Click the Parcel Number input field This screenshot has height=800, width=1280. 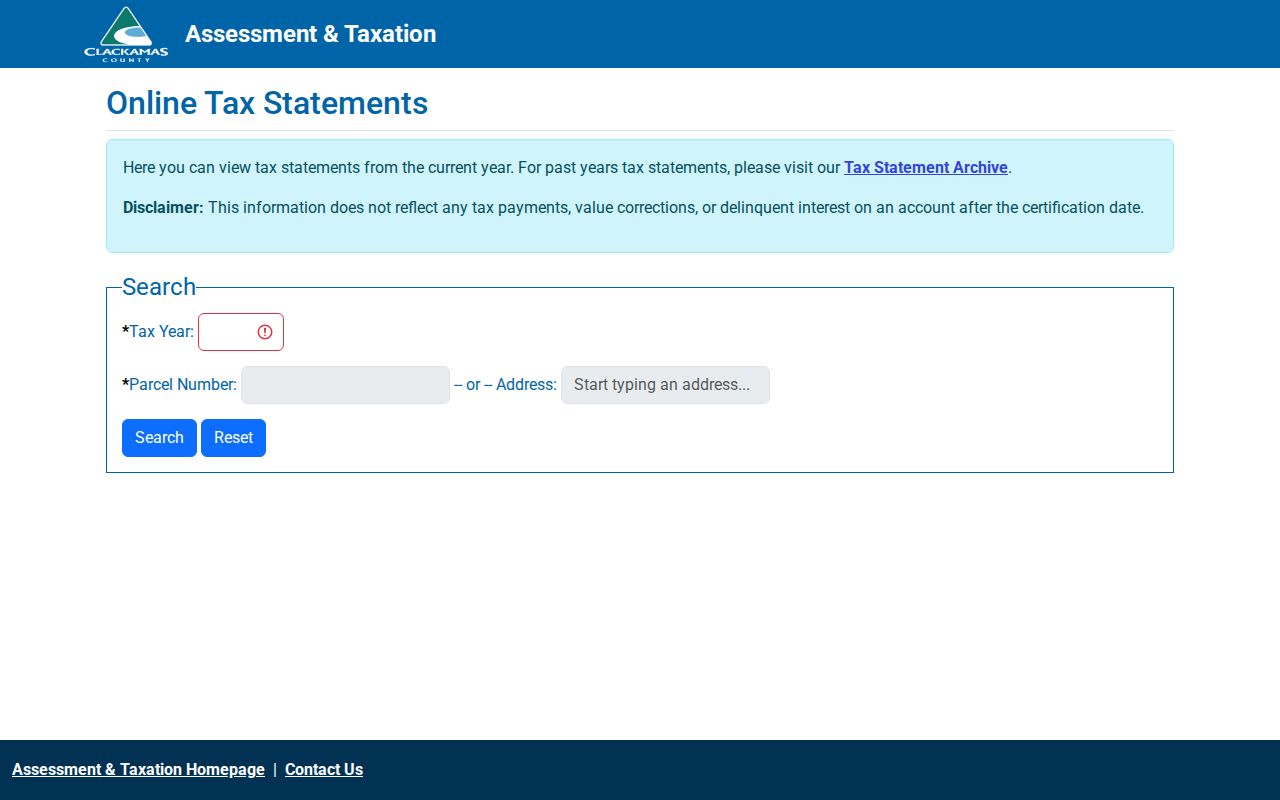pyautogui.click(x=345, y=385)
